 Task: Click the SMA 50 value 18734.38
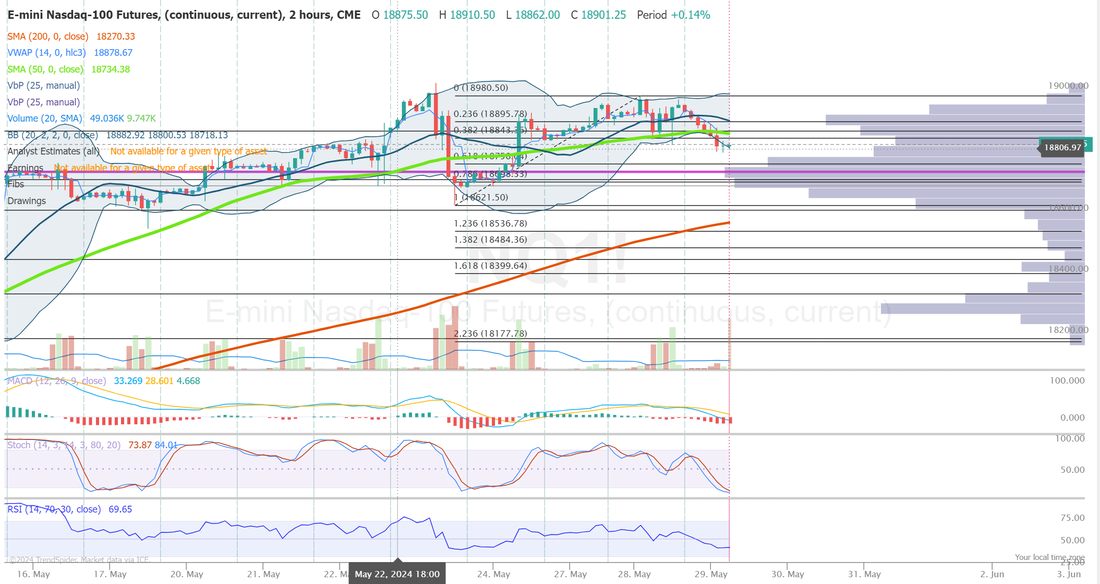111,69
